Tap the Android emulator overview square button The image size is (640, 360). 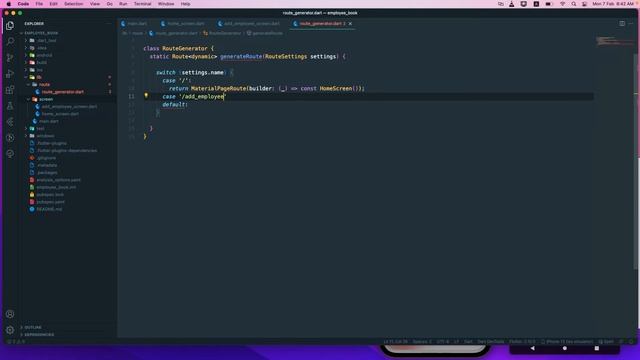597,348
